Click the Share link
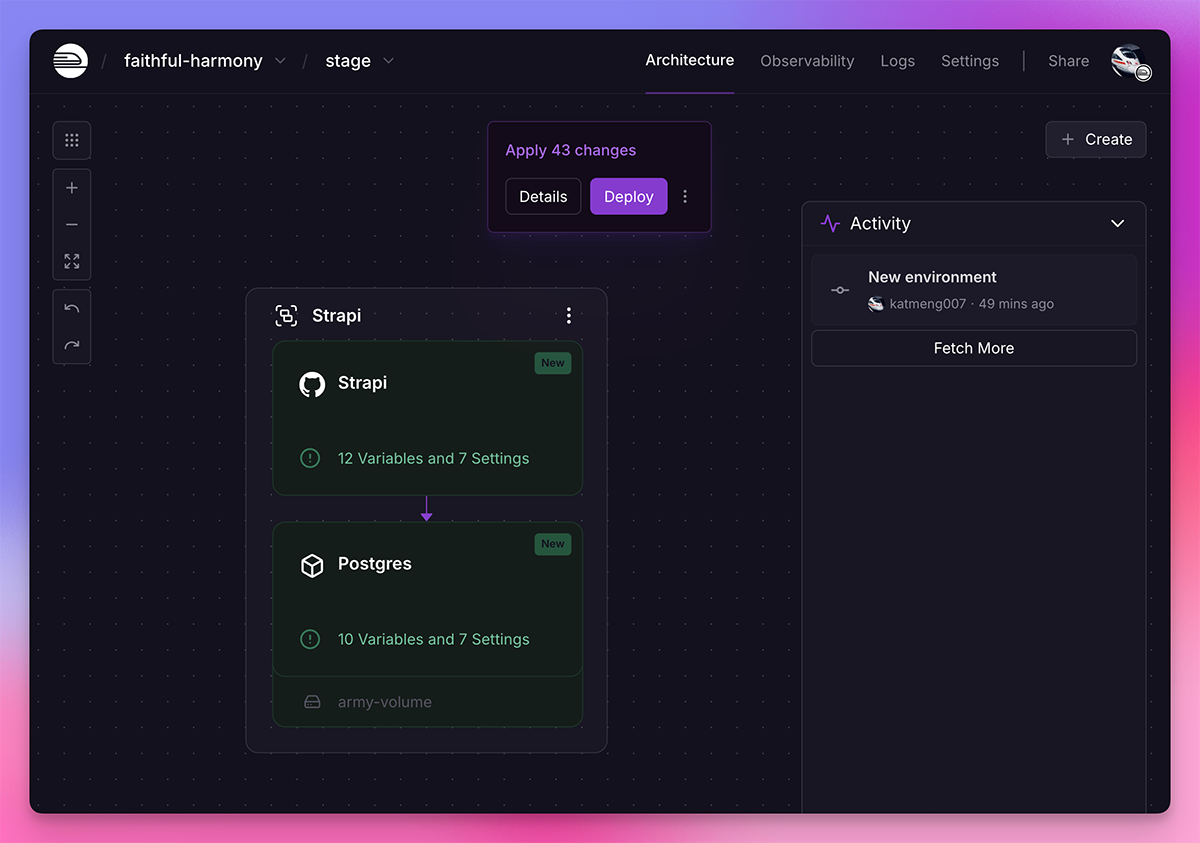Image resolution: width=1200 pixels, height=843 pixels. (x=1069, y=61)
